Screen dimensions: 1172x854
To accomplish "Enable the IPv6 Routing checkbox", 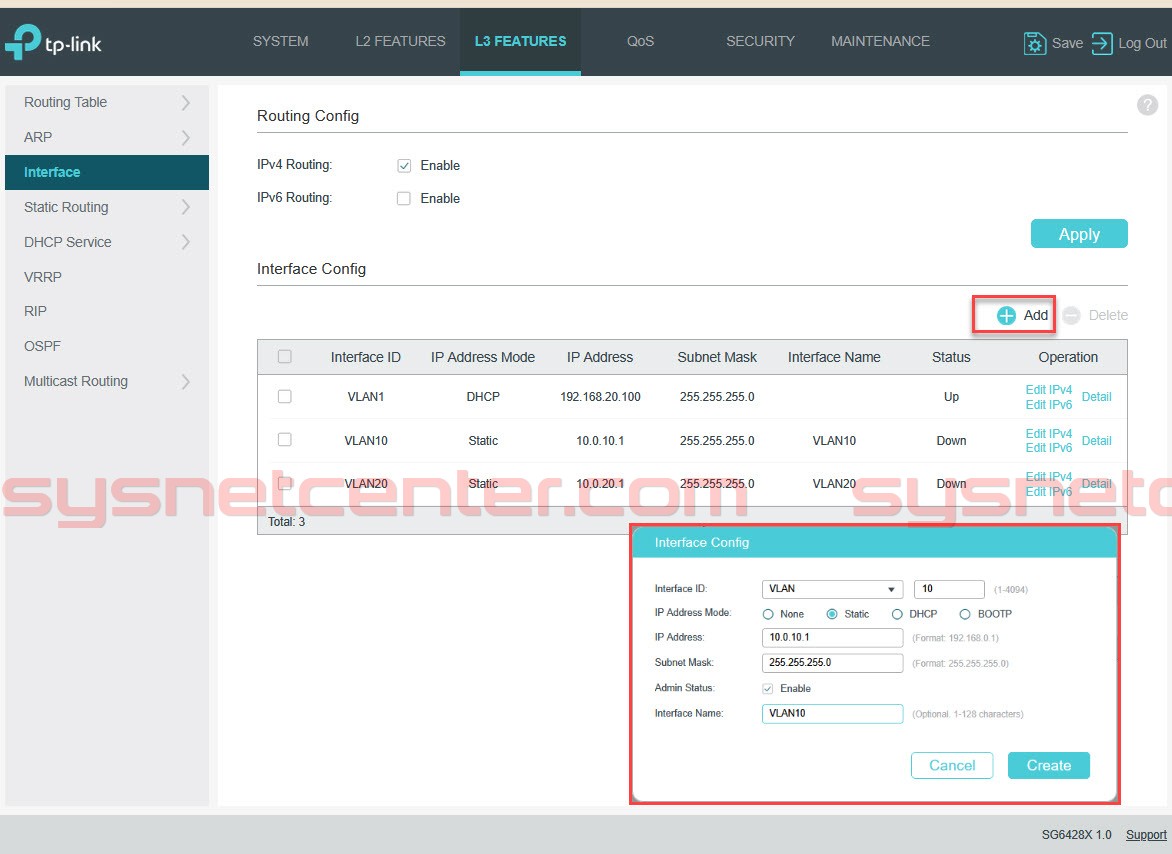I will (x=404, y=198).
